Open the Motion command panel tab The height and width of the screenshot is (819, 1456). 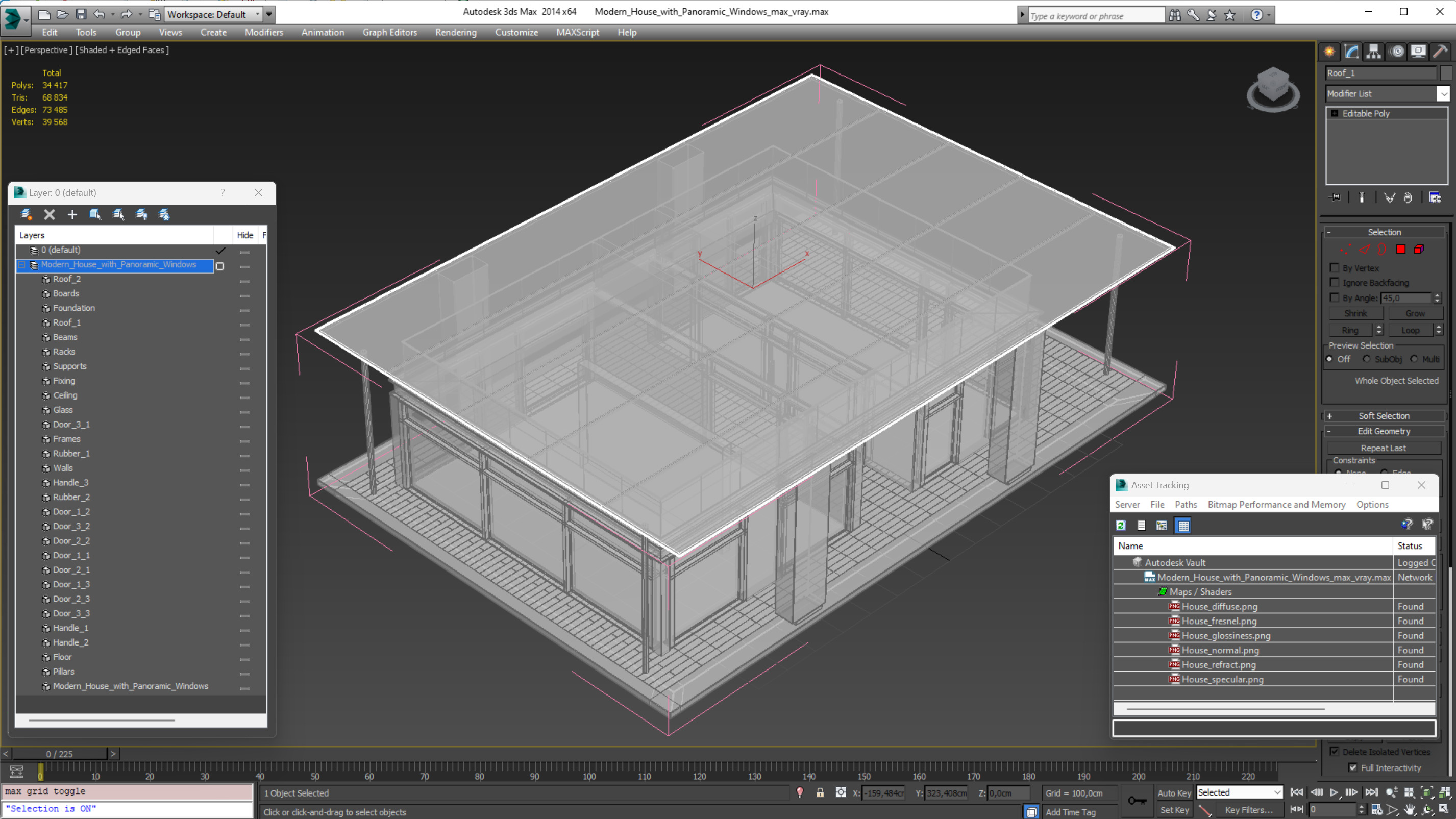pyautogui.click(x=1397, y=52)
